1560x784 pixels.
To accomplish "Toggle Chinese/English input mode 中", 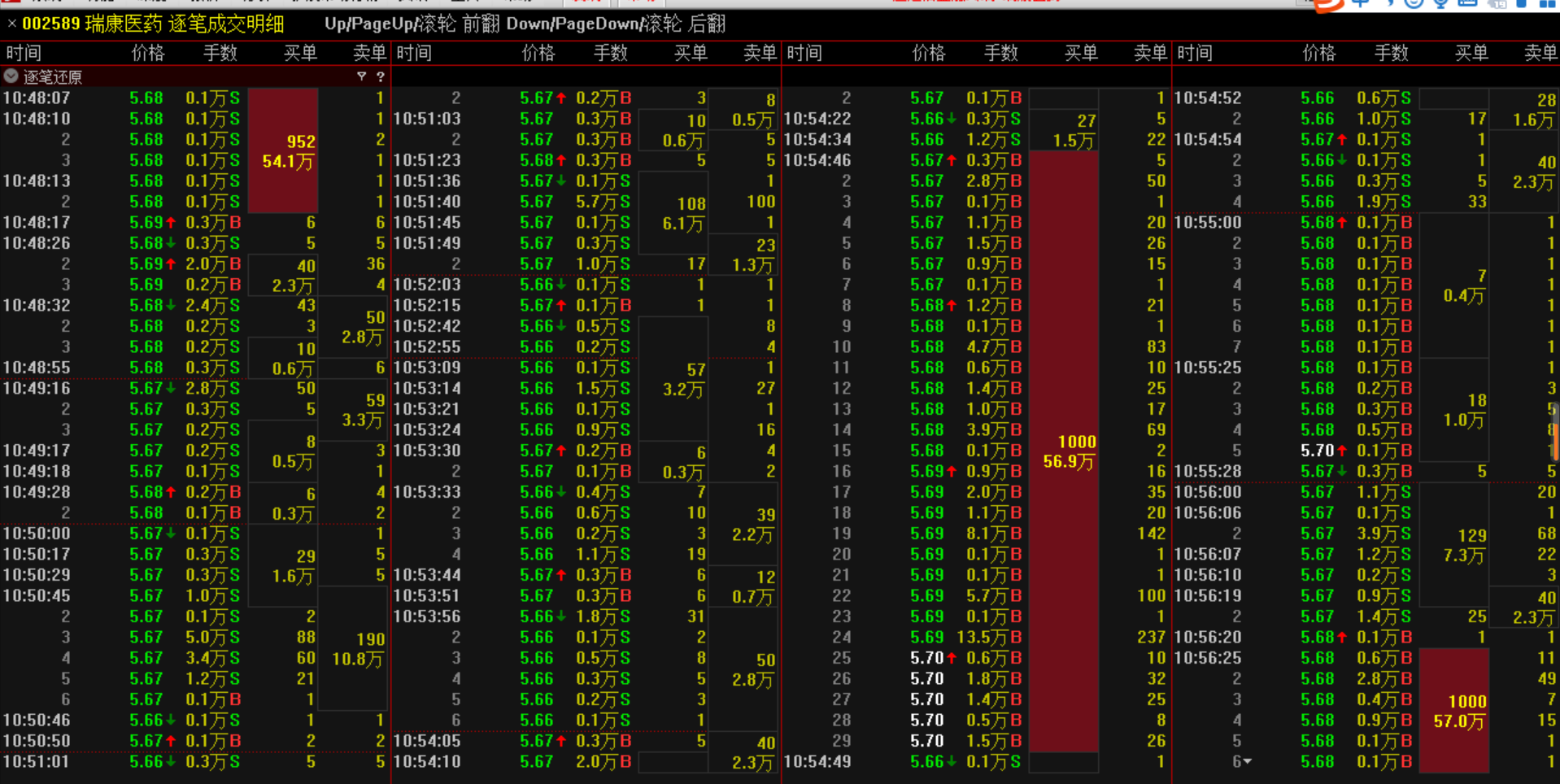I will coord(1359,3).
